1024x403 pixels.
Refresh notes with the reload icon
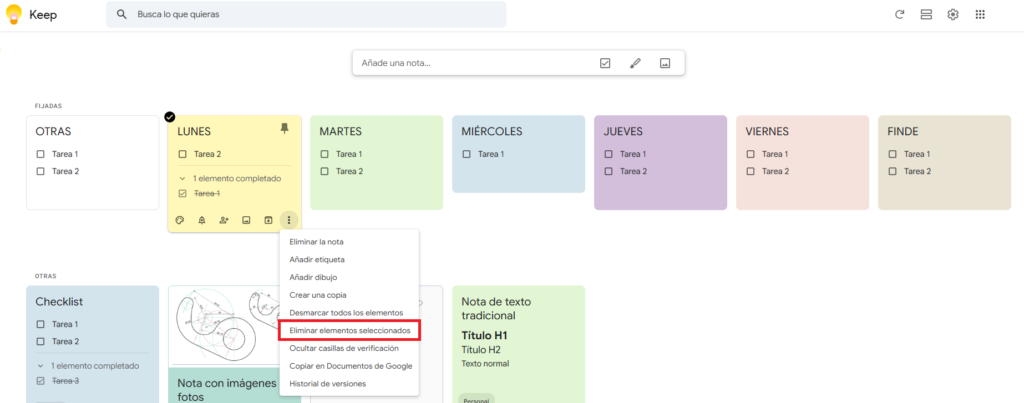click(899, 14)
